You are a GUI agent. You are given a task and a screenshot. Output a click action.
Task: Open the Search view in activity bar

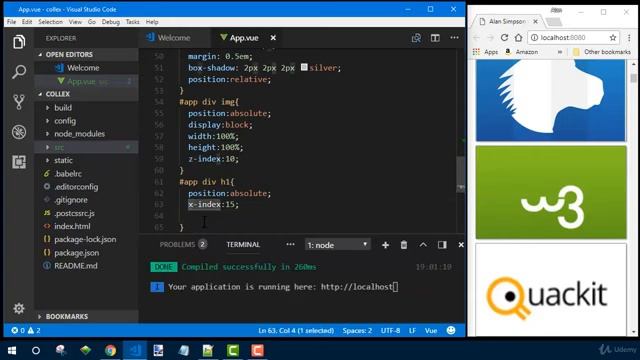pos(19,72)
